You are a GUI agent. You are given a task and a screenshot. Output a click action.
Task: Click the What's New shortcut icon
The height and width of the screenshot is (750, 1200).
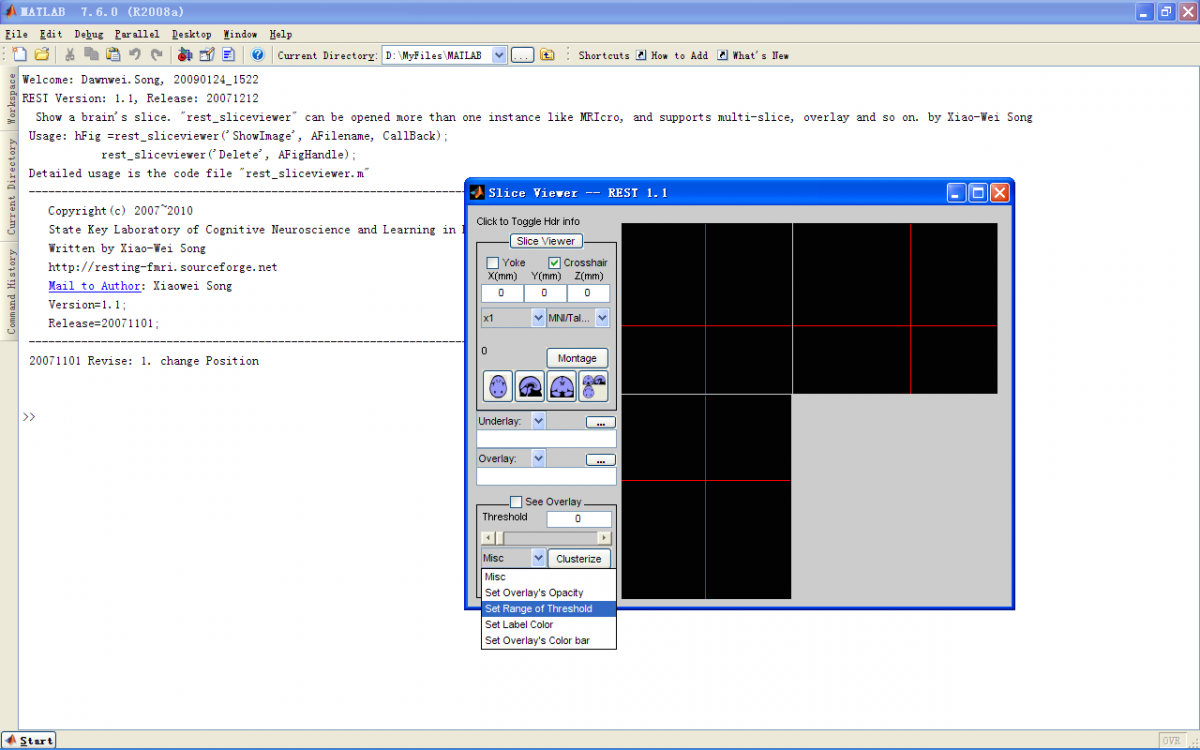[722, 55]
